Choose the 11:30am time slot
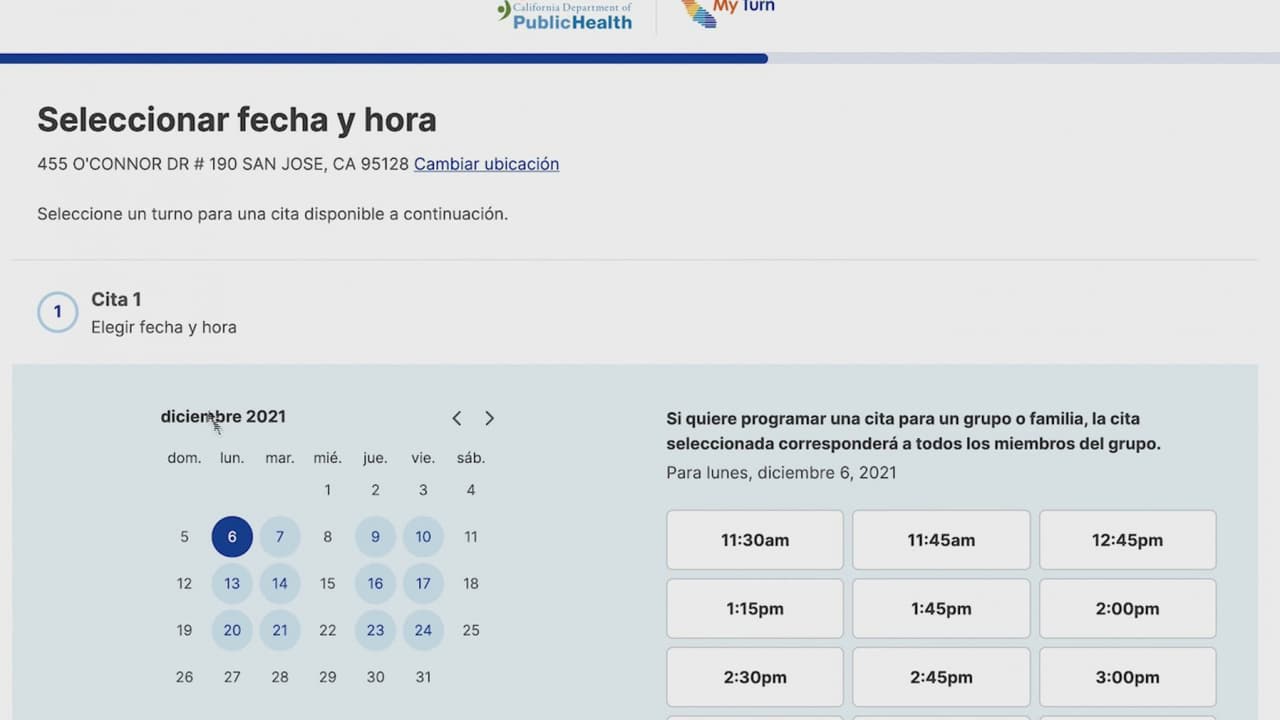Image resolution: width=1280 pixels, height=720 pixels. 755,540
